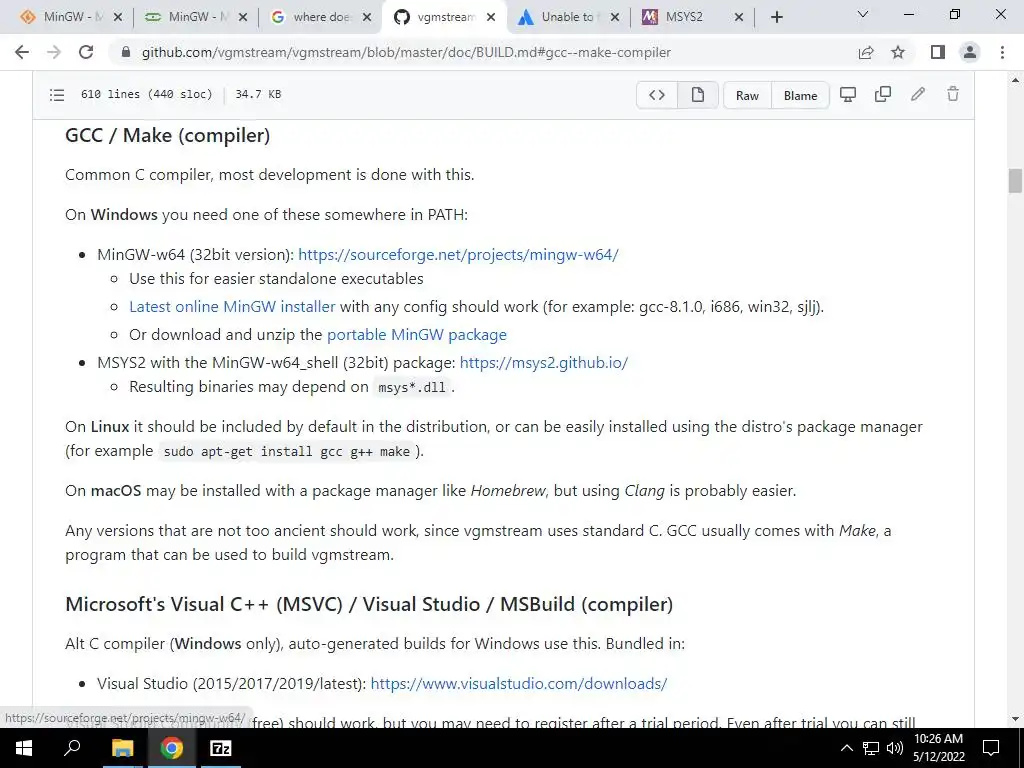Open Latest online MinGW installer link
Image resolution: width=1024 pixels, height=768 pixels.
pyautogui.click(x=232, y=307)
